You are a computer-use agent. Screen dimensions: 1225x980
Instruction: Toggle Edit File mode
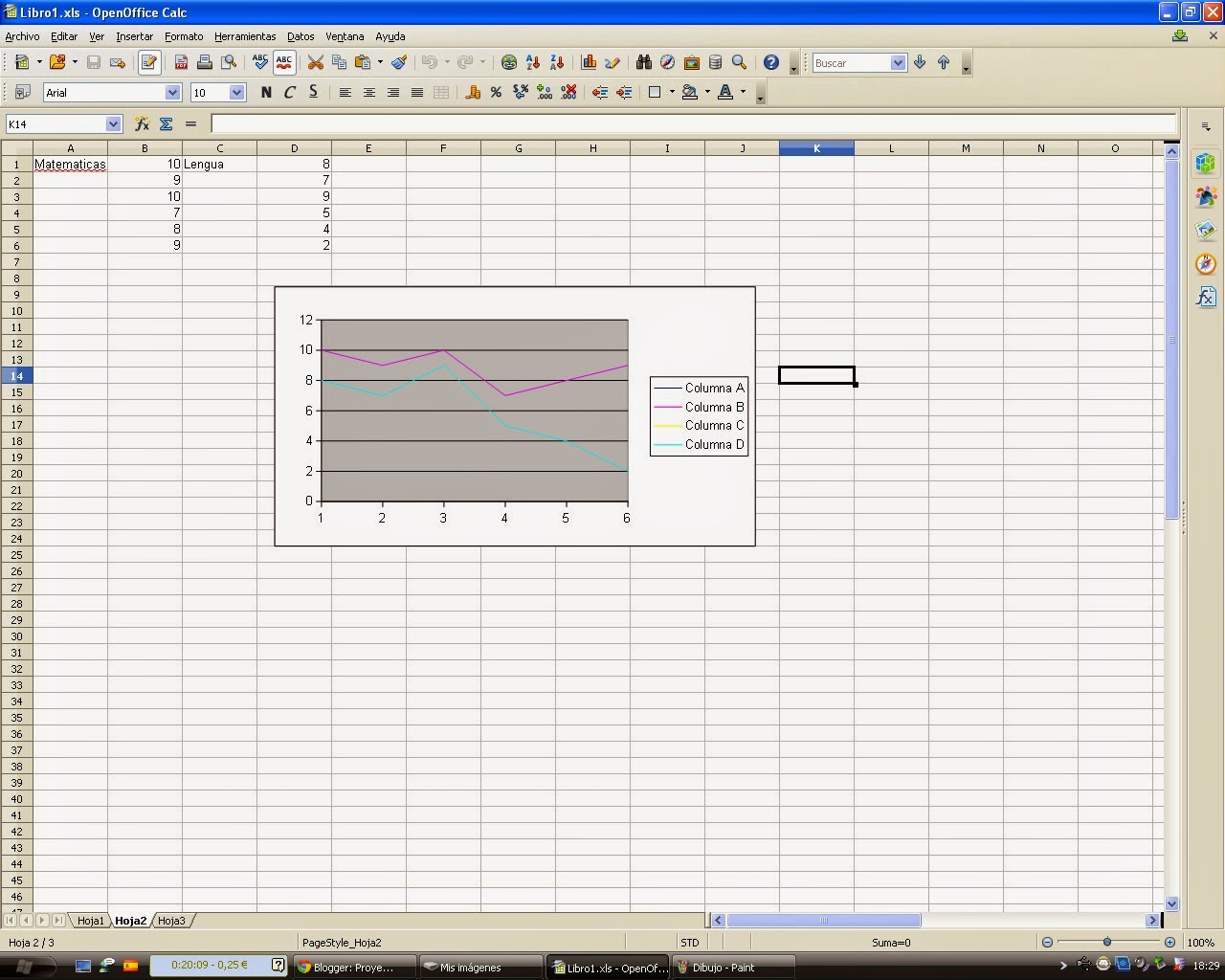(x=149, y=62)
